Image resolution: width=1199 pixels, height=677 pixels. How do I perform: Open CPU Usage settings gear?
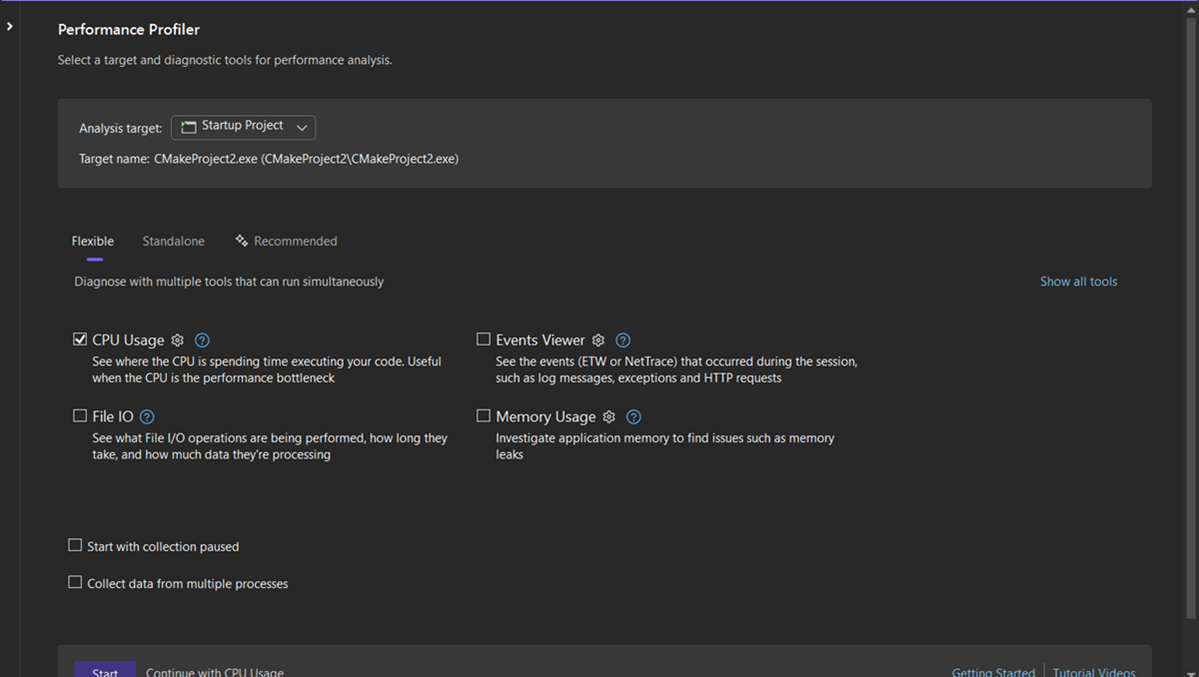click(x=176, y=340)
